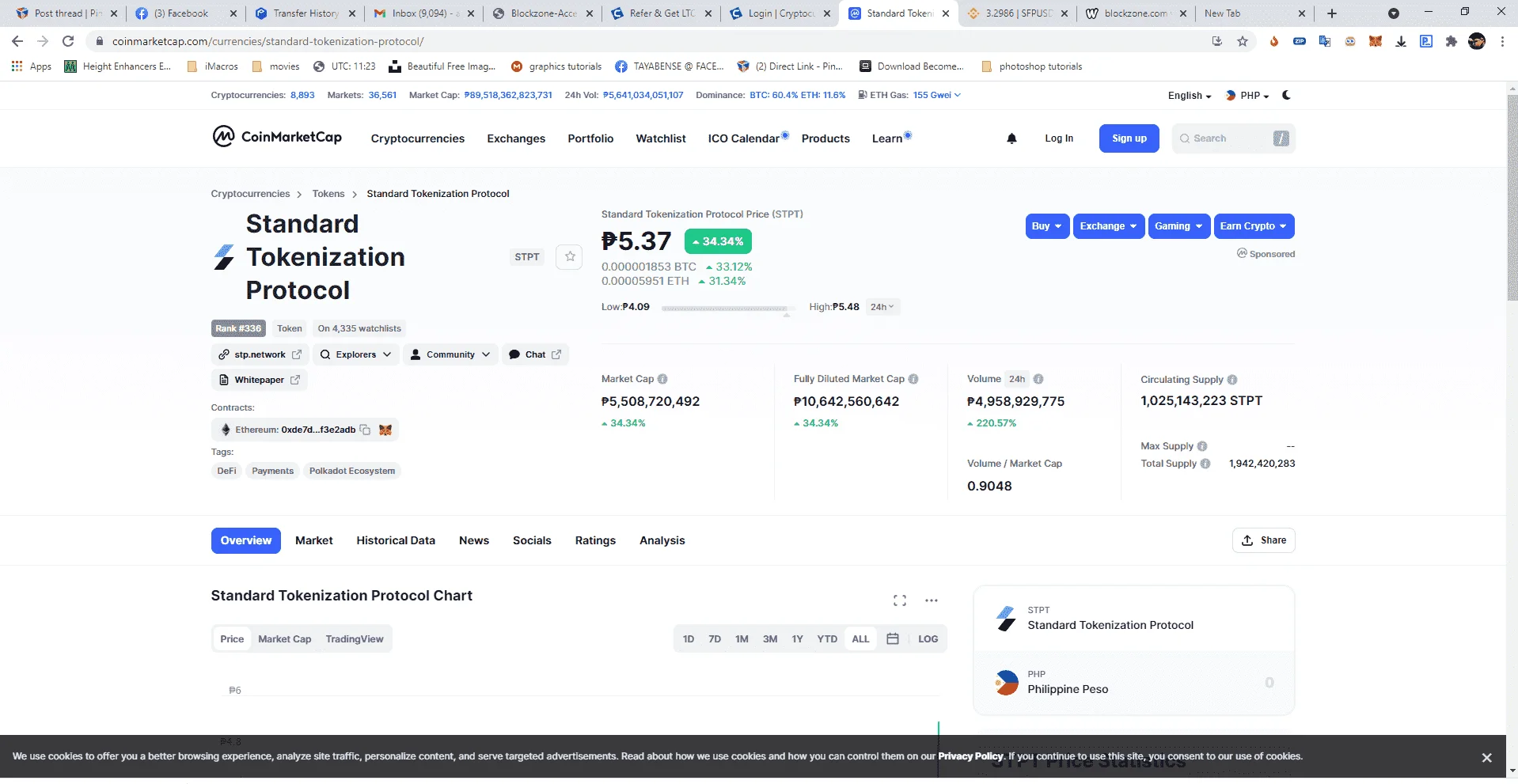This screenshot has width=1518, height=784.
Task: Open chart more options ellipsis
Action: tap(932, 600)
